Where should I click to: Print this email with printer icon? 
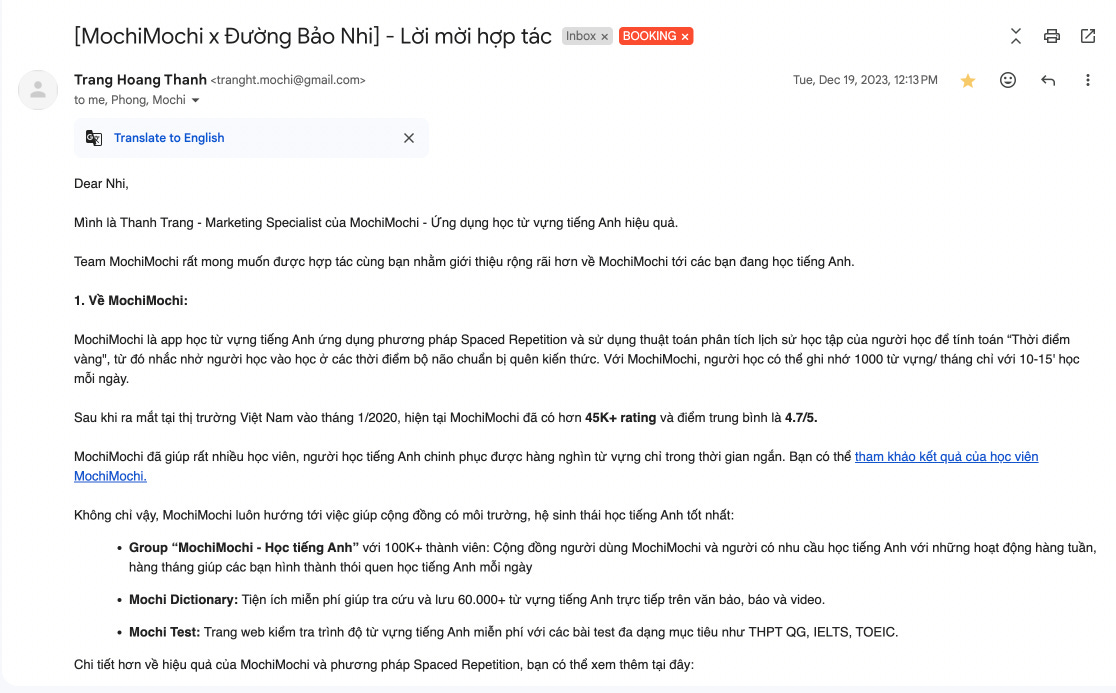click(x=1052, y=36)
